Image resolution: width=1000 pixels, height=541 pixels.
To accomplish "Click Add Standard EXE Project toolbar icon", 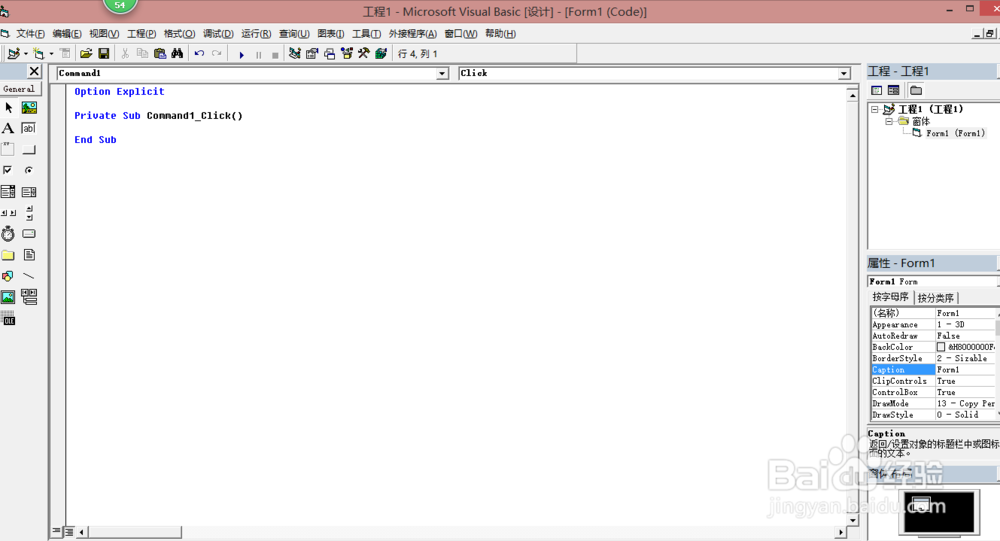I will [x=13, y=54].
